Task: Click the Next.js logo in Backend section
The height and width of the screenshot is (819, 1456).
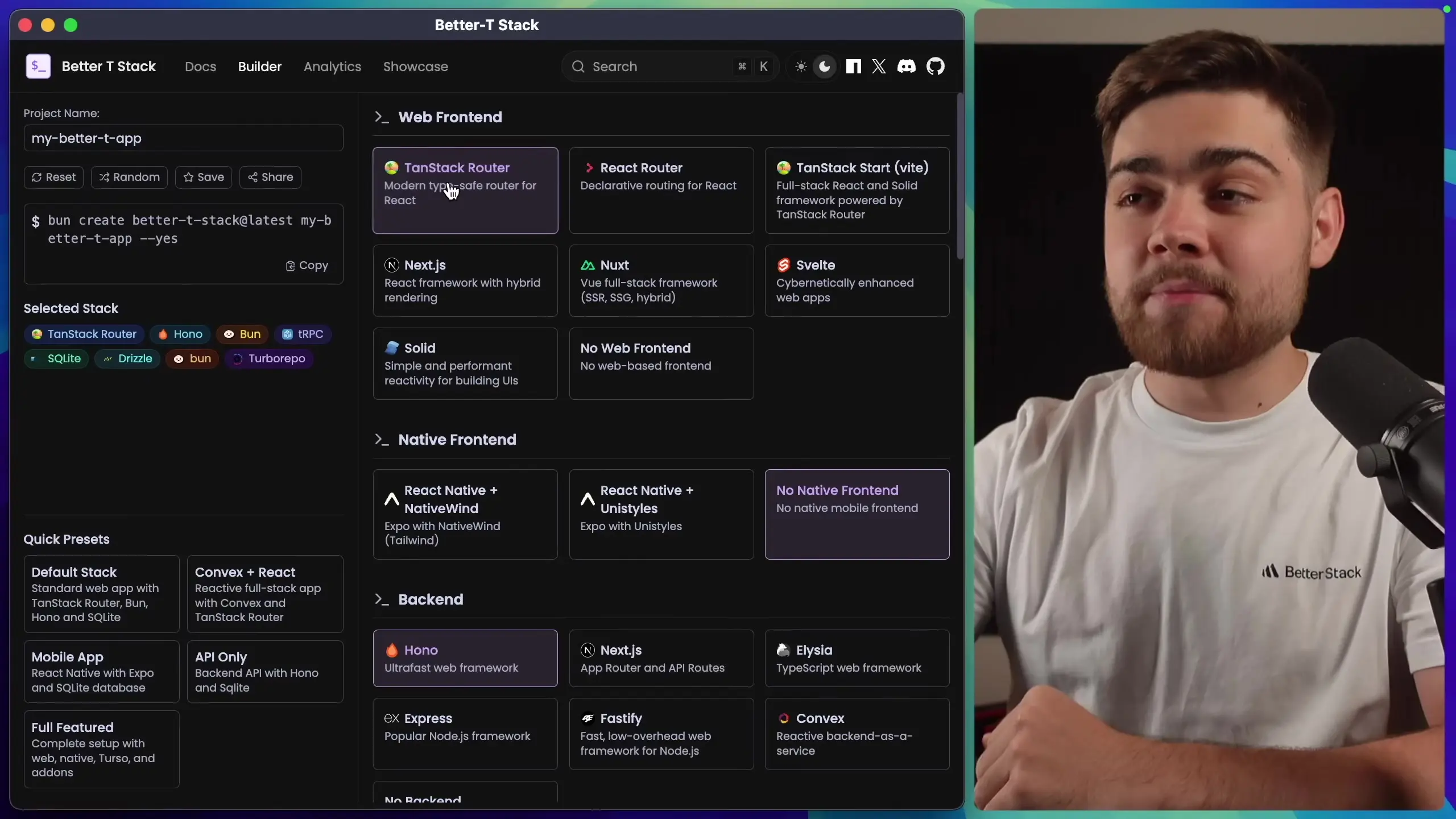Action: click(588, 650)
